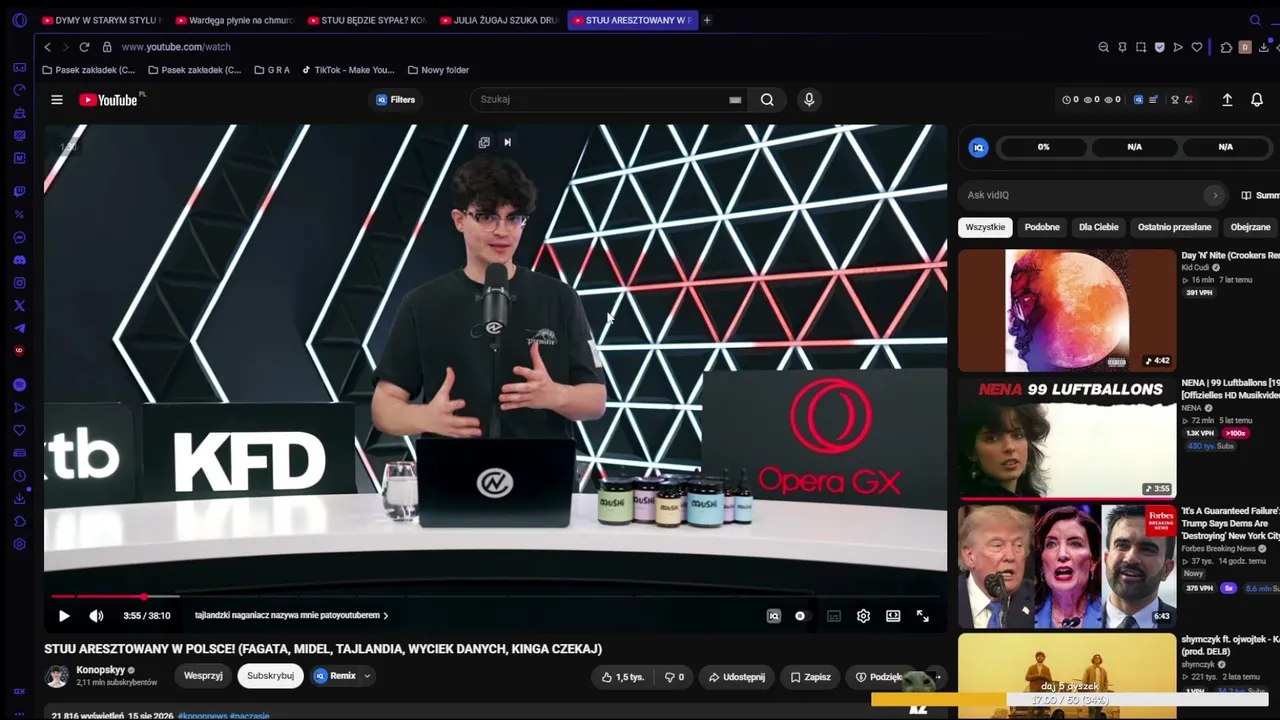This screenshot has width=1280, height=720.
Task: Open TikTok bookmark in bookmarks bar
Action: (348, 70)
